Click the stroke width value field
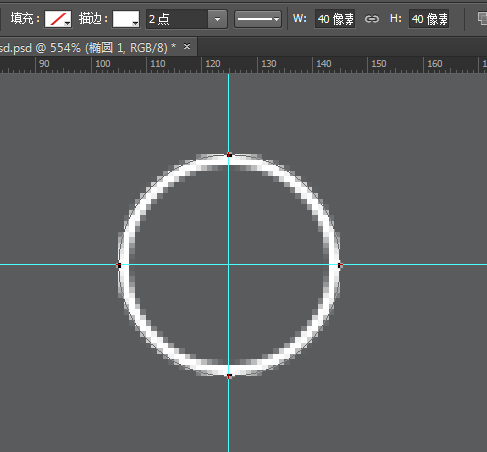Screen dimensions: 487x452 (177, 19)
